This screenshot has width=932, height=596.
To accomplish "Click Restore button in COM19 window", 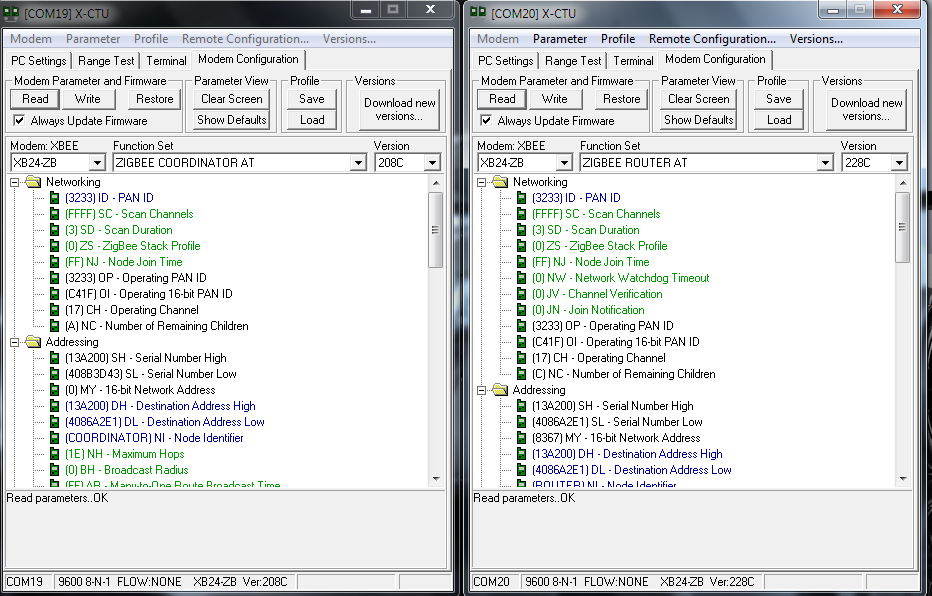I will [155, 99].
